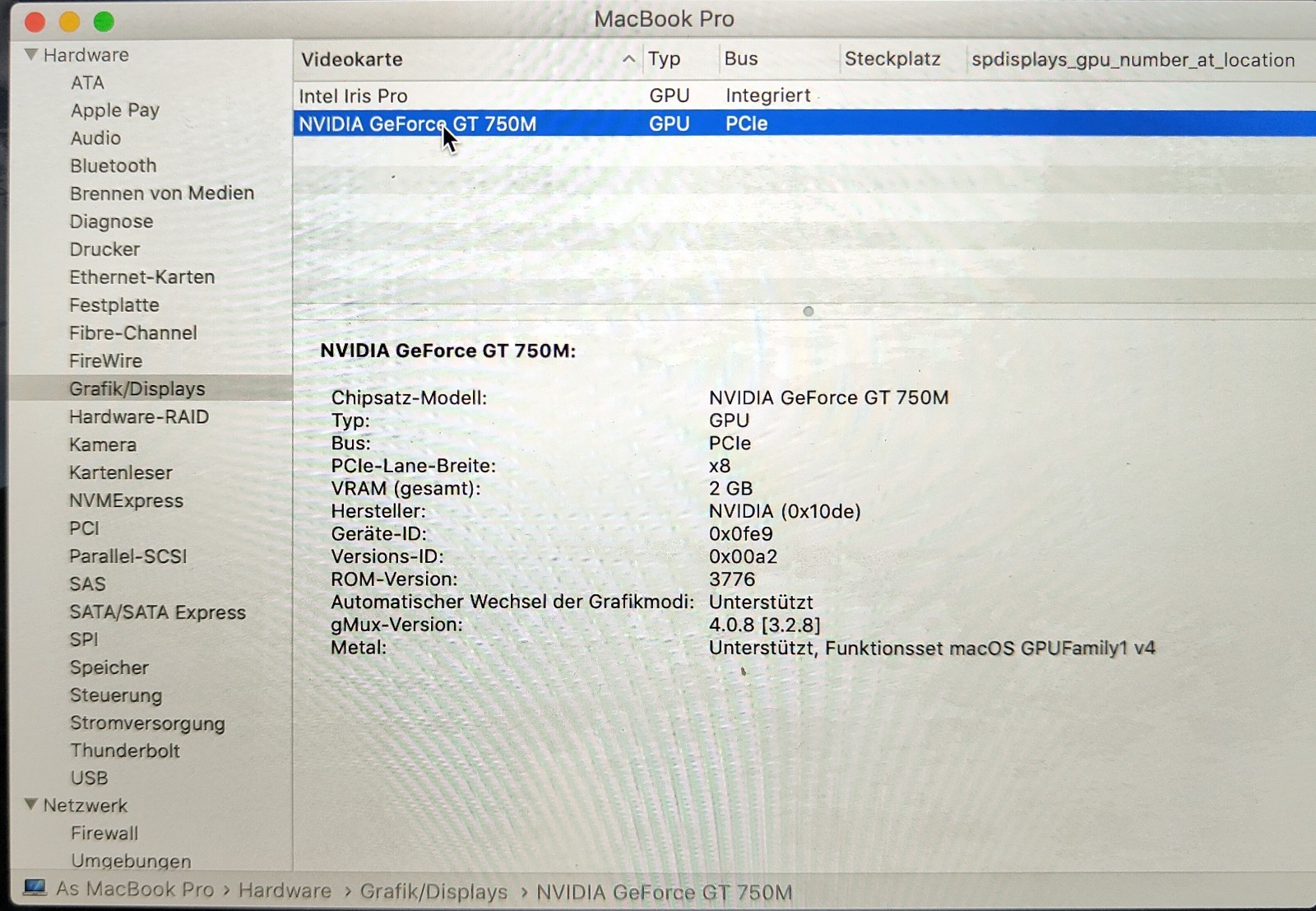Image resolution: width=1316 pixels, height=911 pixels.
Task: Click the 'Integriert' bus cell
Action: coord(768,95)
